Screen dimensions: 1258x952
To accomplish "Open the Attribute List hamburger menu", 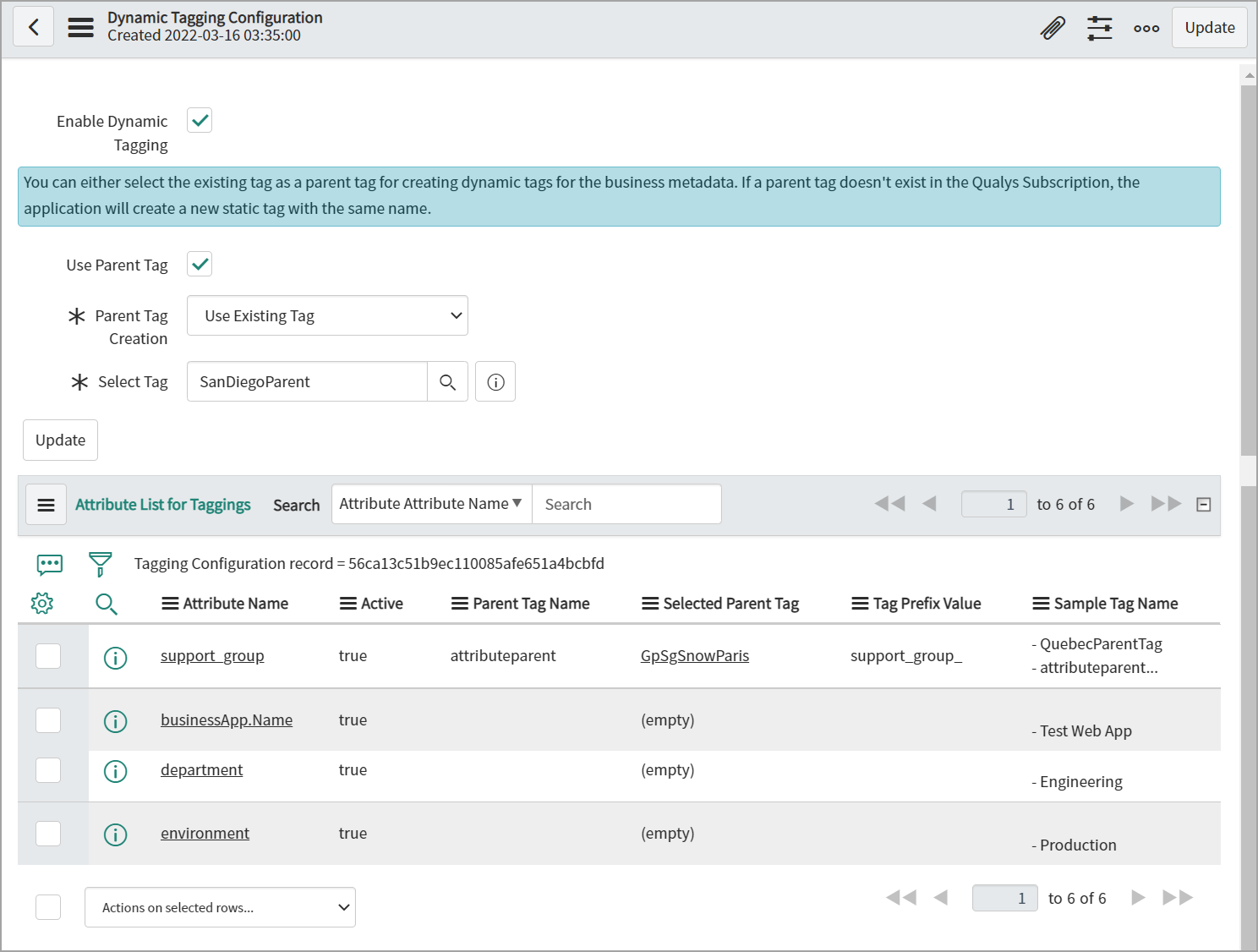I will click(46, 505).
